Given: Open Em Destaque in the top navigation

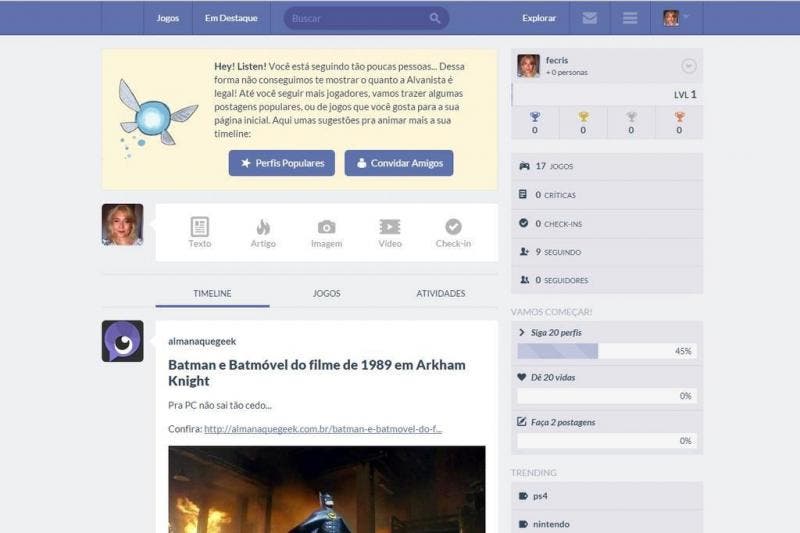Looking at the screenshot, I should (x=231, y=18).
